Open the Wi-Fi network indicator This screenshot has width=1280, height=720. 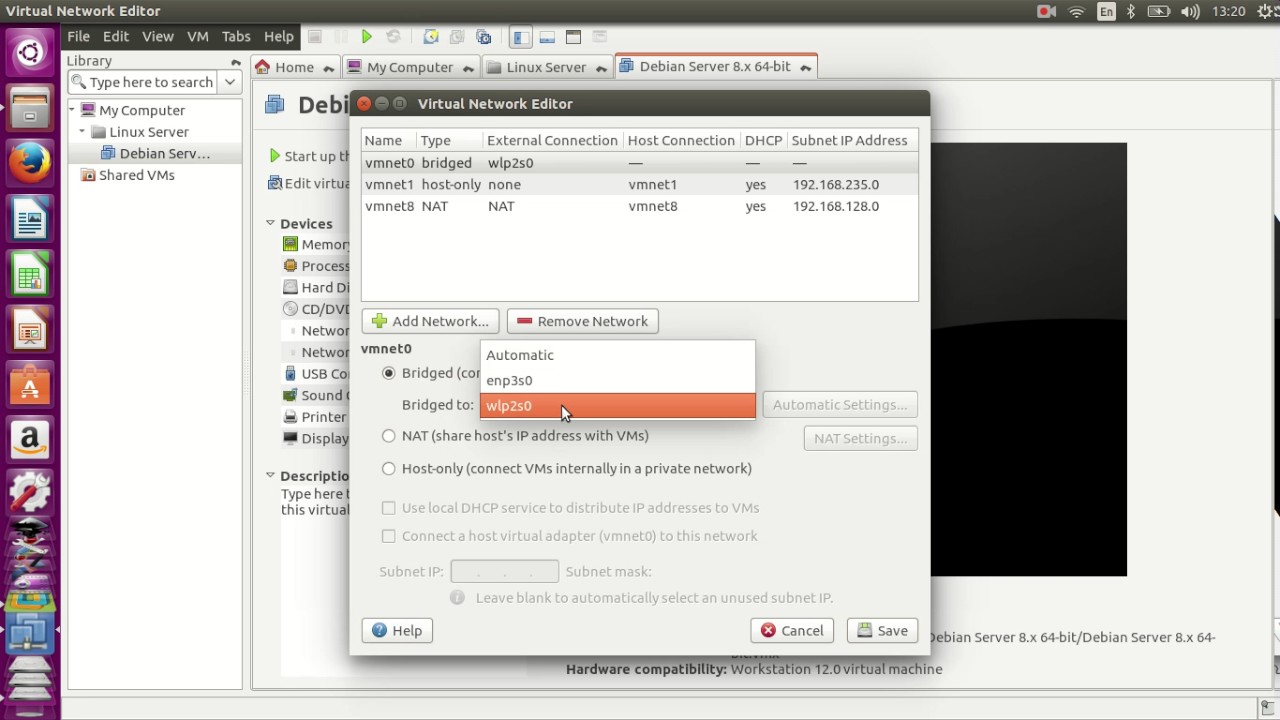(1077, 11)
